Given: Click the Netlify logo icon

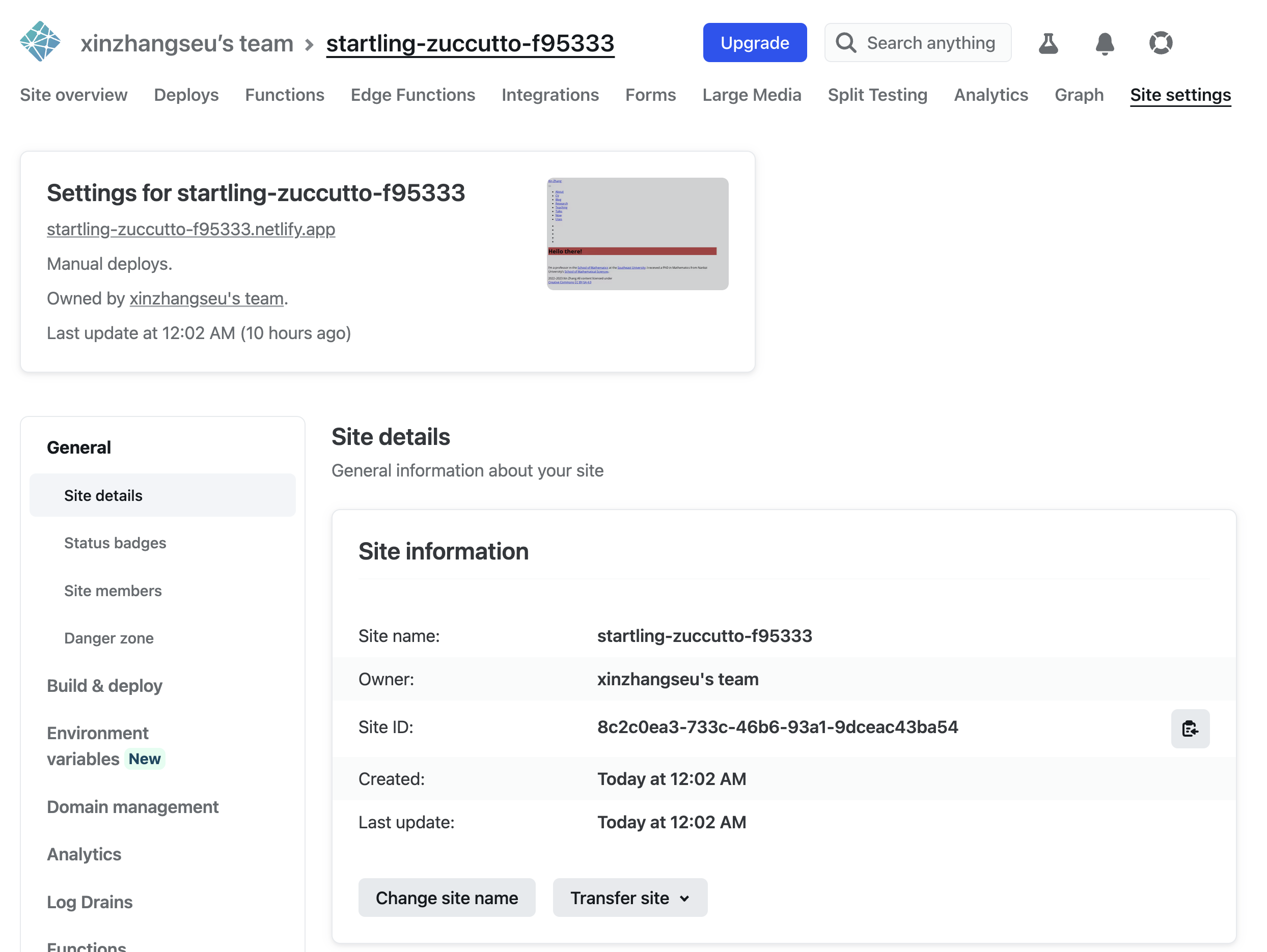Looking at the screenshot, I should (x=40, y=42).
